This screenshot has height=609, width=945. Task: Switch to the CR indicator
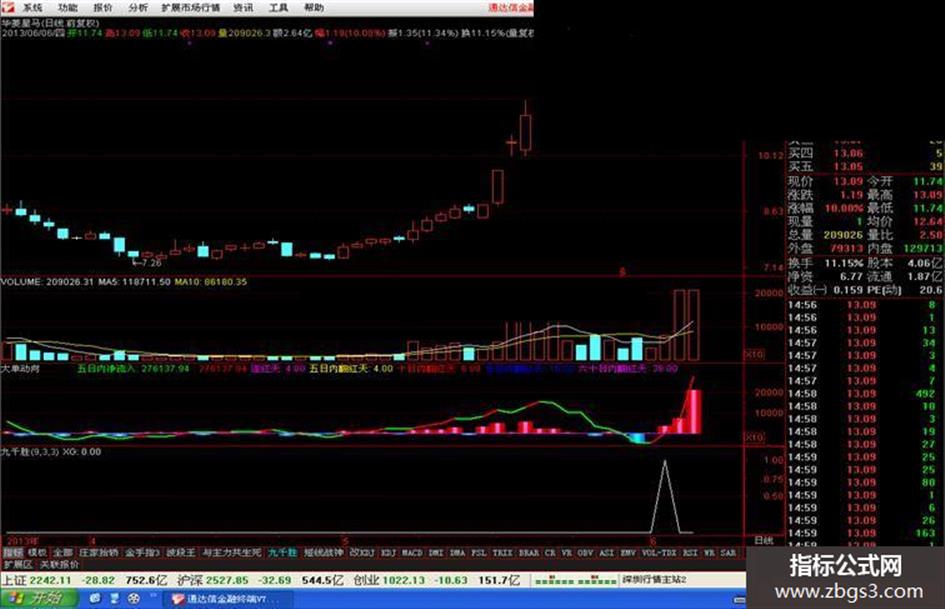coord(550,552)
